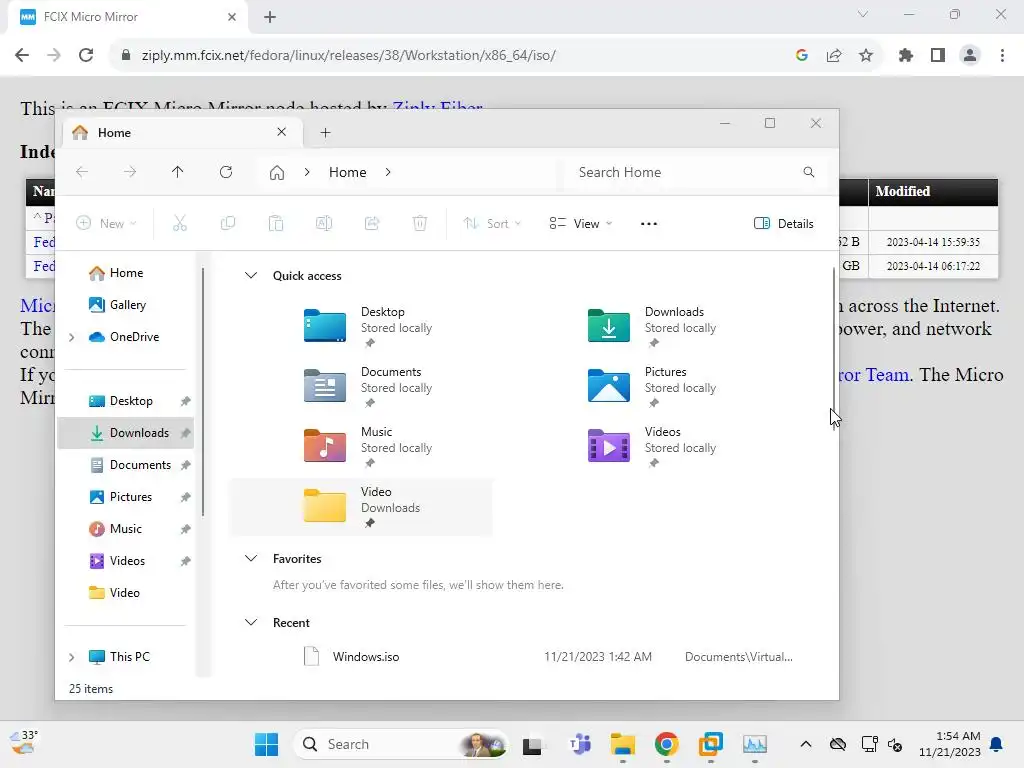Open Chrome three-dot menu
The image size is (1024, 768).
point(1002,56)
